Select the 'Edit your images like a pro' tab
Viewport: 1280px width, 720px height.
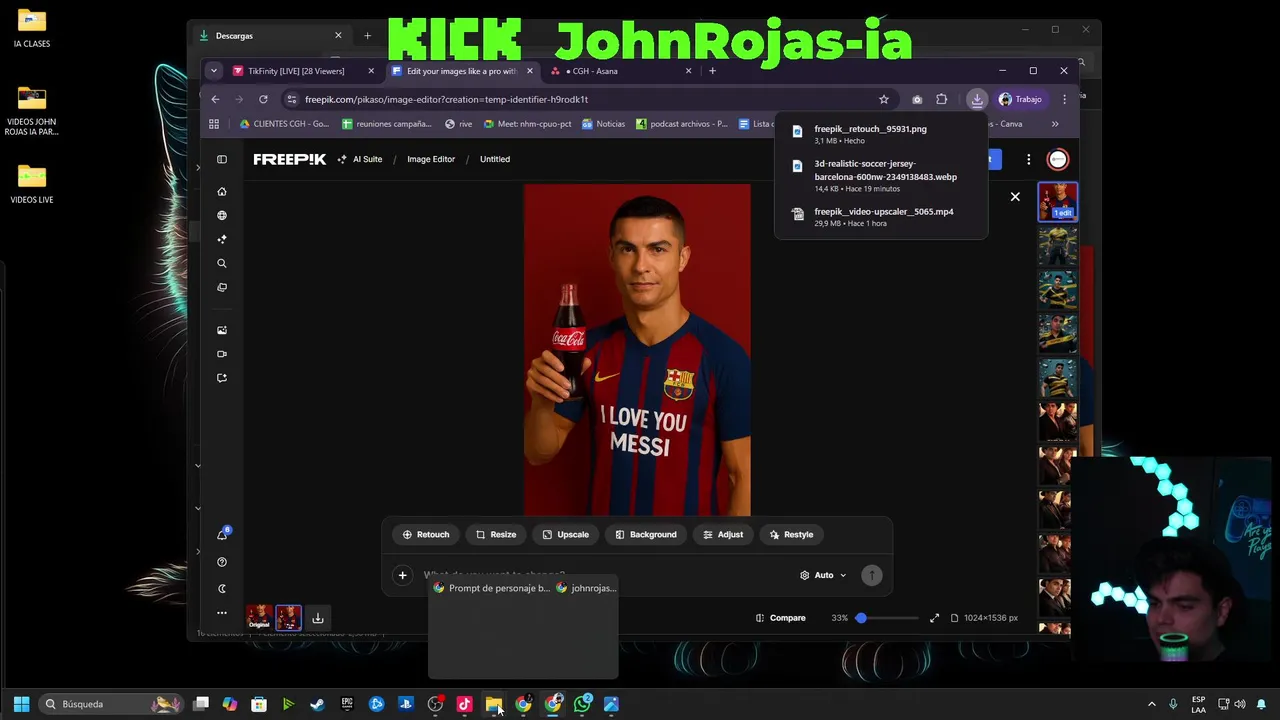pyautogui.click(x=462, y=71)
